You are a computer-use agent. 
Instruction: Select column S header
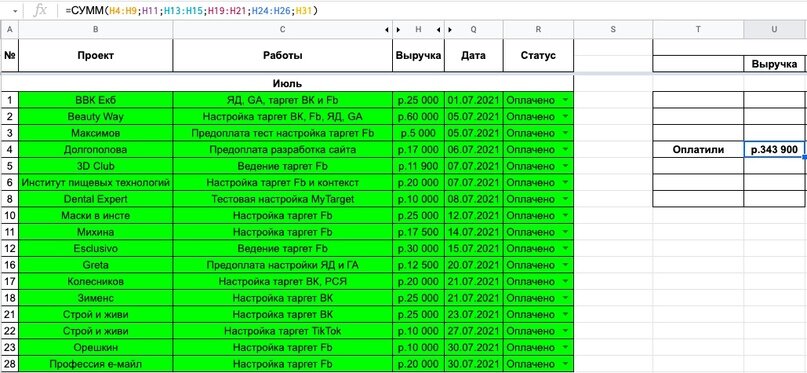[613, 30]
